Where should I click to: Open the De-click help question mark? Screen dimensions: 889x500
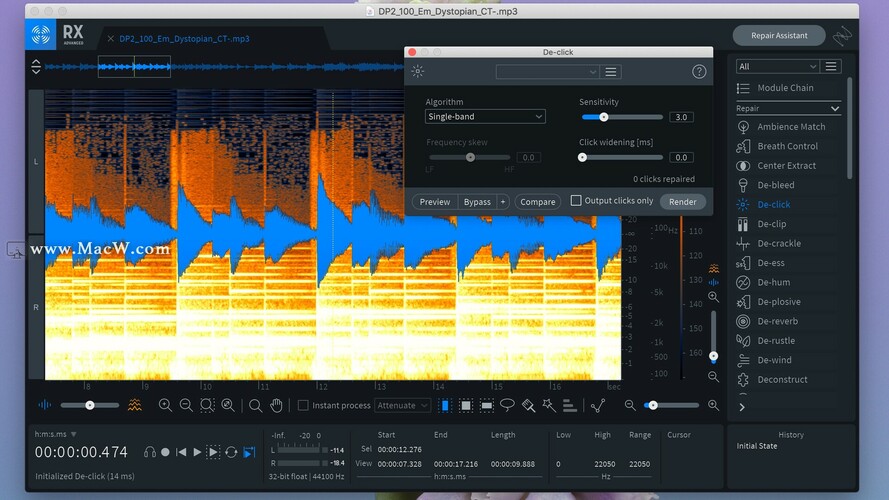pyautogui.click(x=699, y=71)
